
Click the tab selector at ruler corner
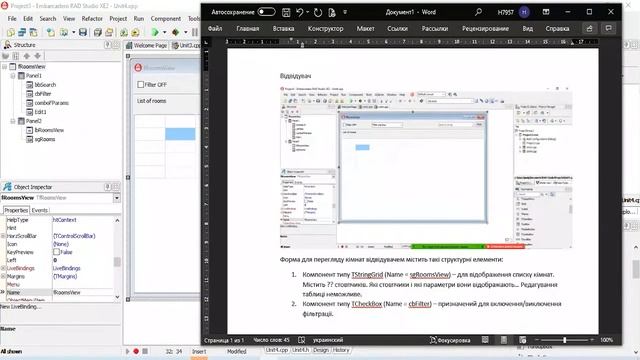tap(207, 42)
